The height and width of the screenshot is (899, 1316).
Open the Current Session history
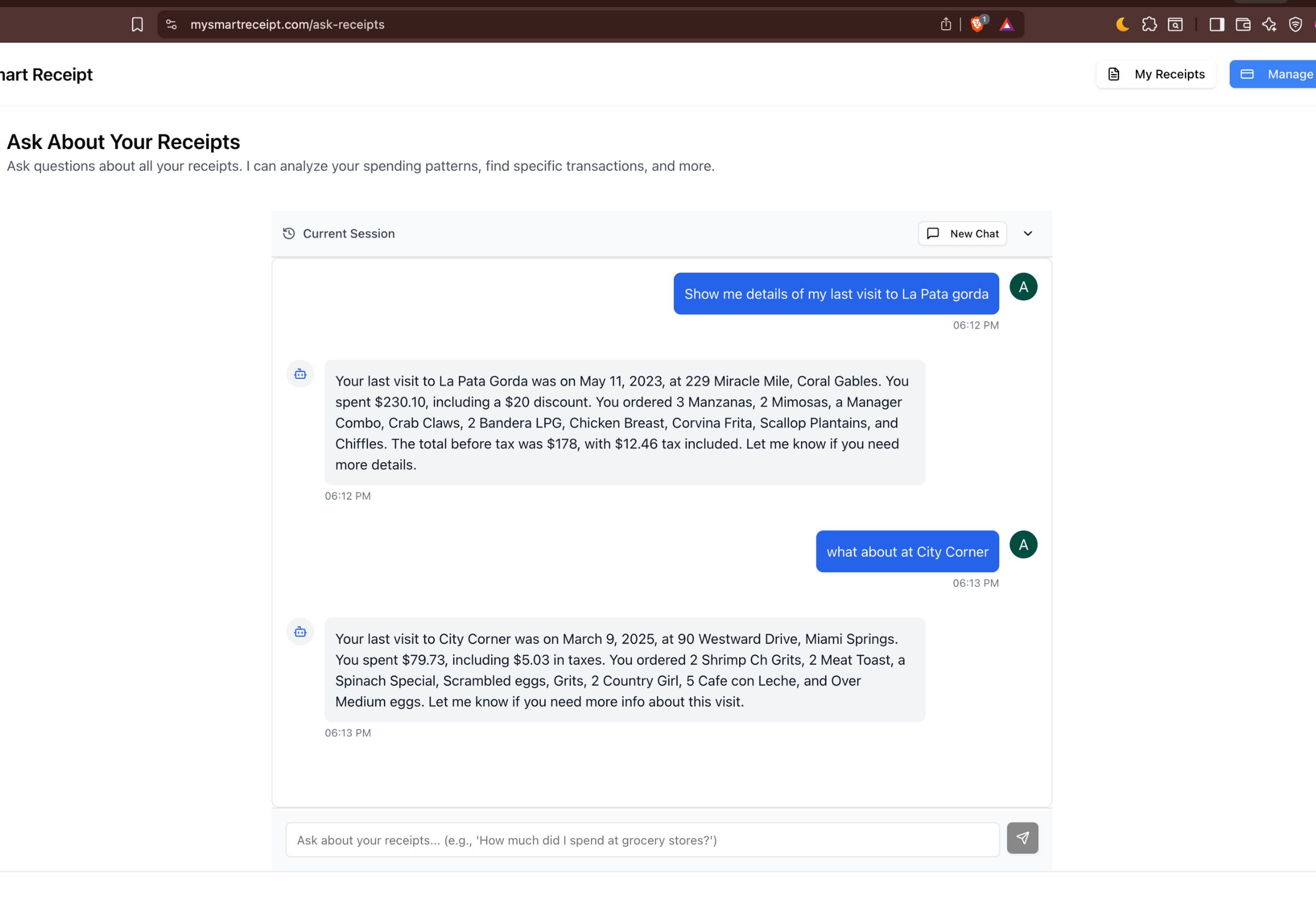pyautogui.click(x=339, y=234)
